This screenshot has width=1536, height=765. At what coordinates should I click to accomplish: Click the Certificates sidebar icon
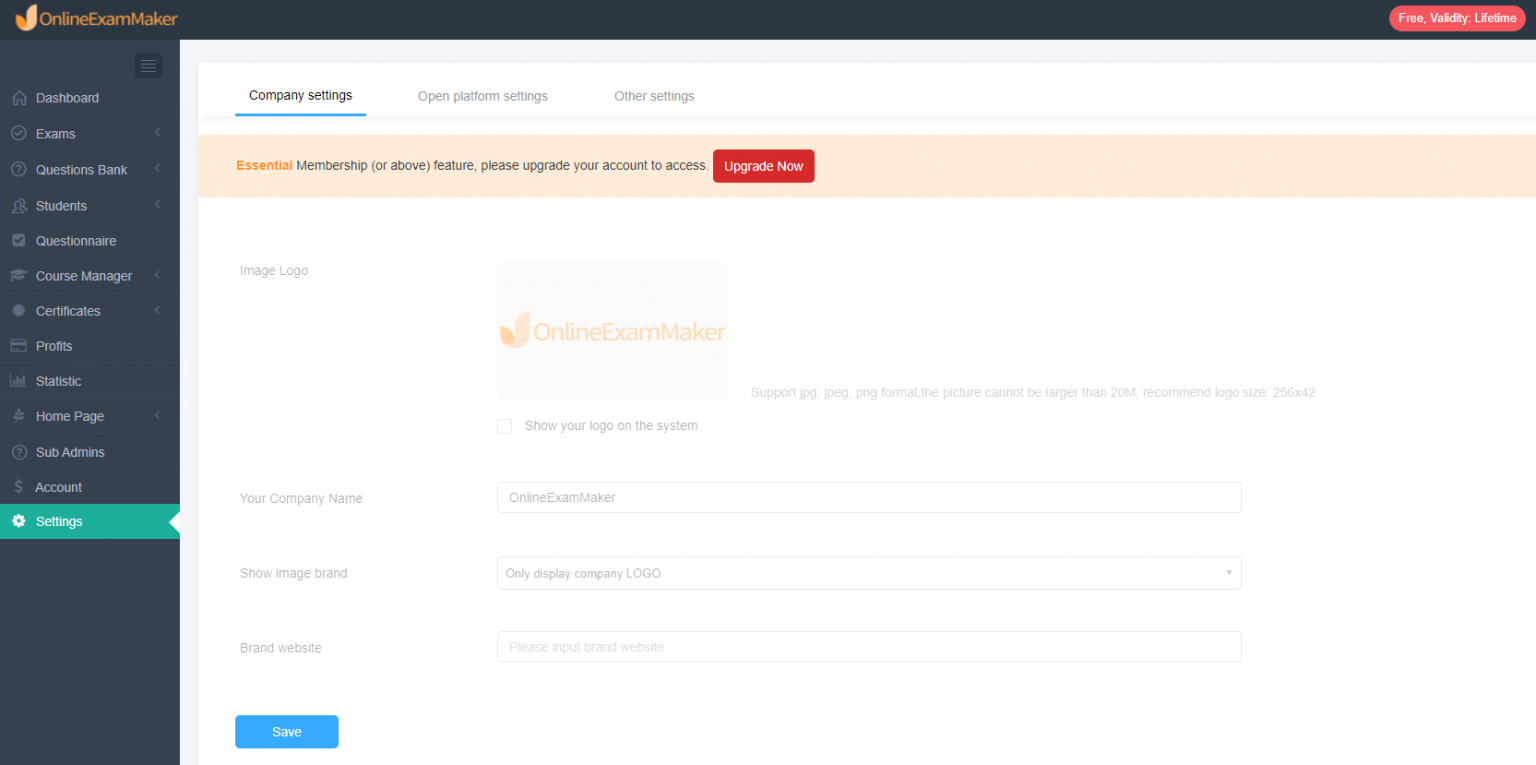[x=18, y=311]
